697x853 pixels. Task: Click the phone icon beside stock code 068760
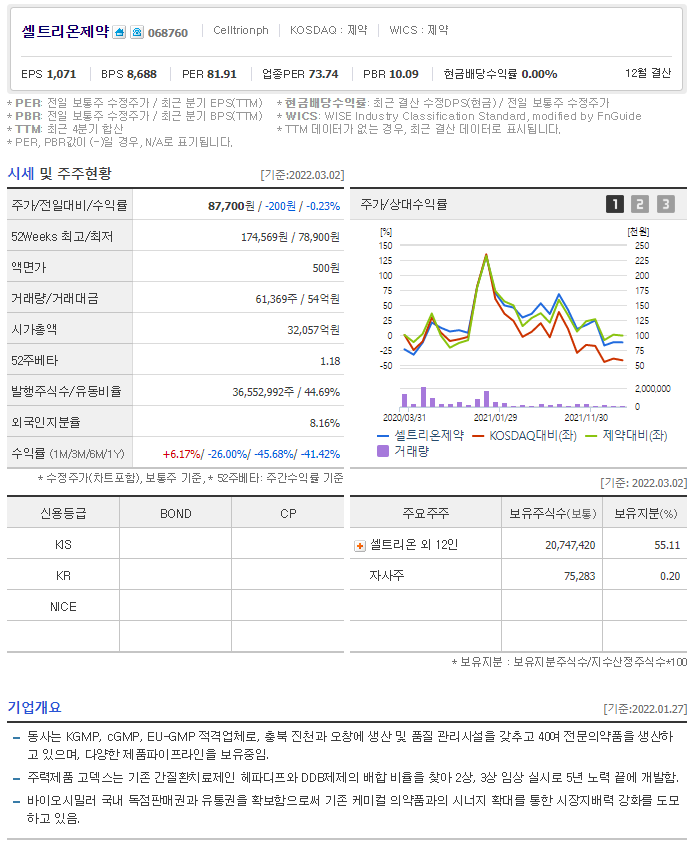click(137, 33)
